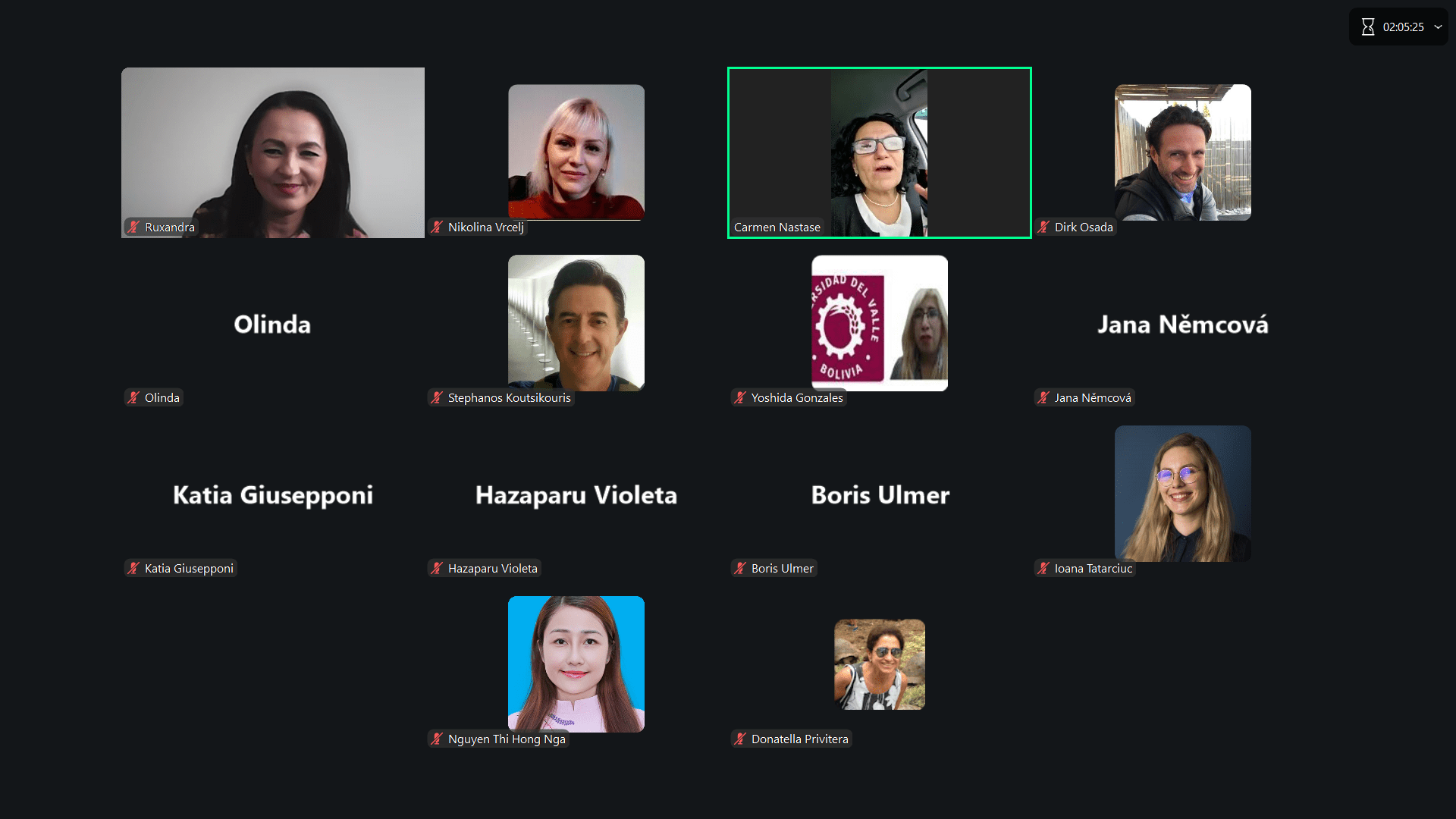Image resolution: width=1456 pixels, height=819 pixels.
Task: Expand the meeting timer dropdown chevron
Action: (x=1438, y=27)
